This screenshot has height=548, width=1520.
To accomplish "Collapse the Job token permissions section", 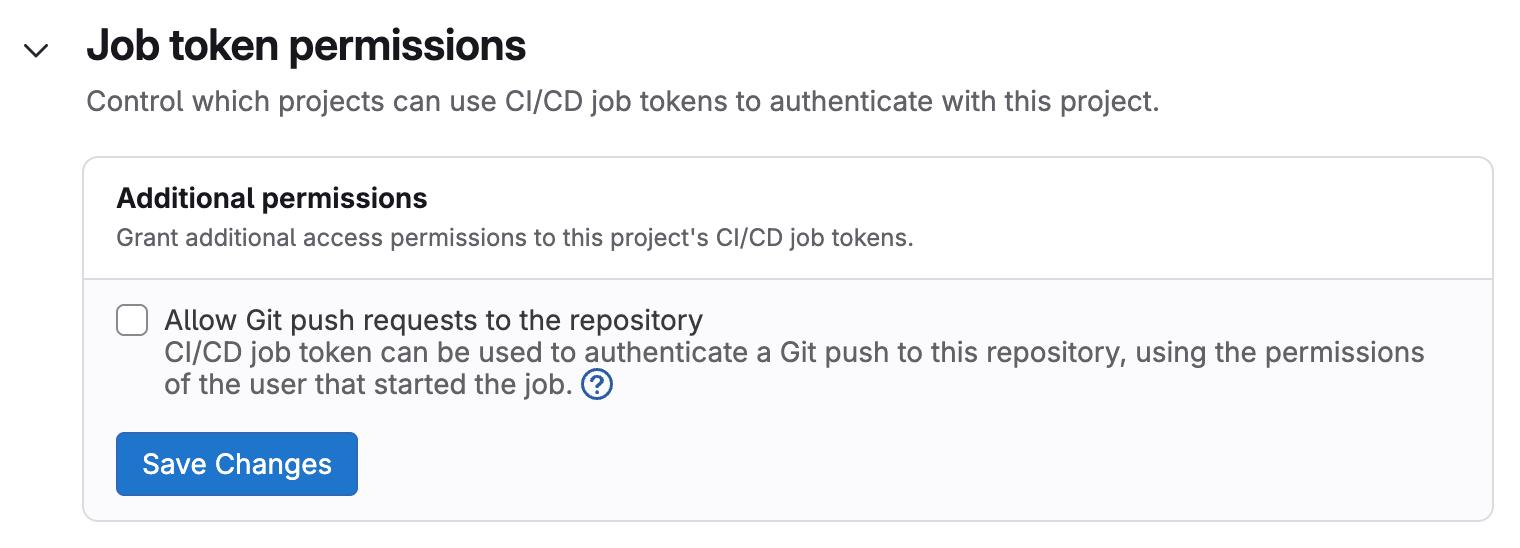I will tap(37, 50).
